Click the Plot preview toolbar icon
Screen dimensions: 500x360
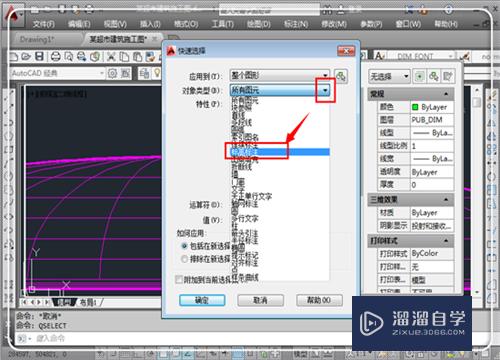69,57
